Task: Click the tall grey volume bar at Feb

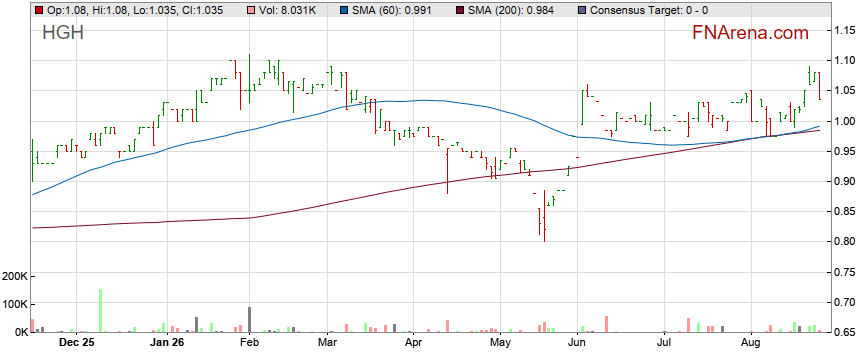Action: (249, 320)
